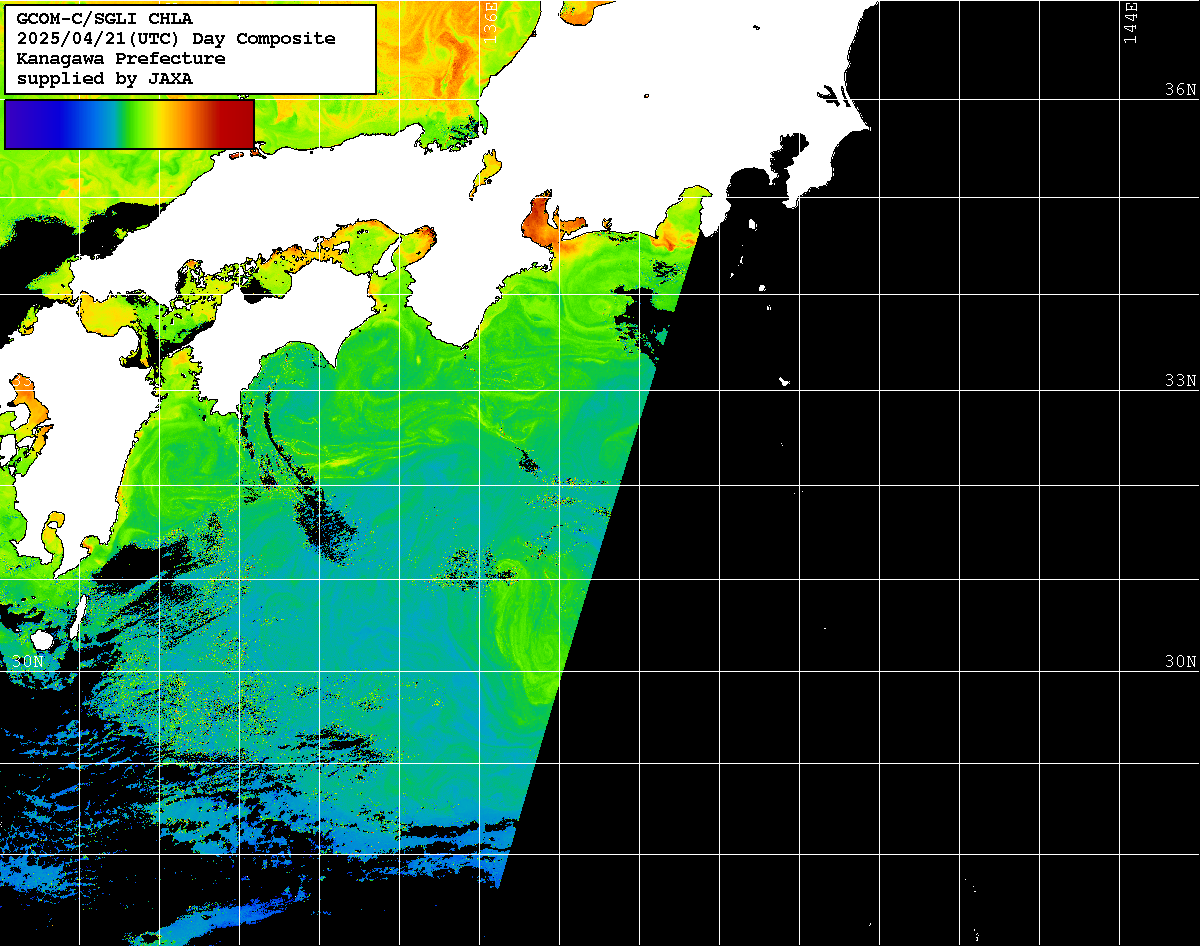Click the 30N latitude label on right edge
The image size is (1200, 946).
pos(1180,662)
